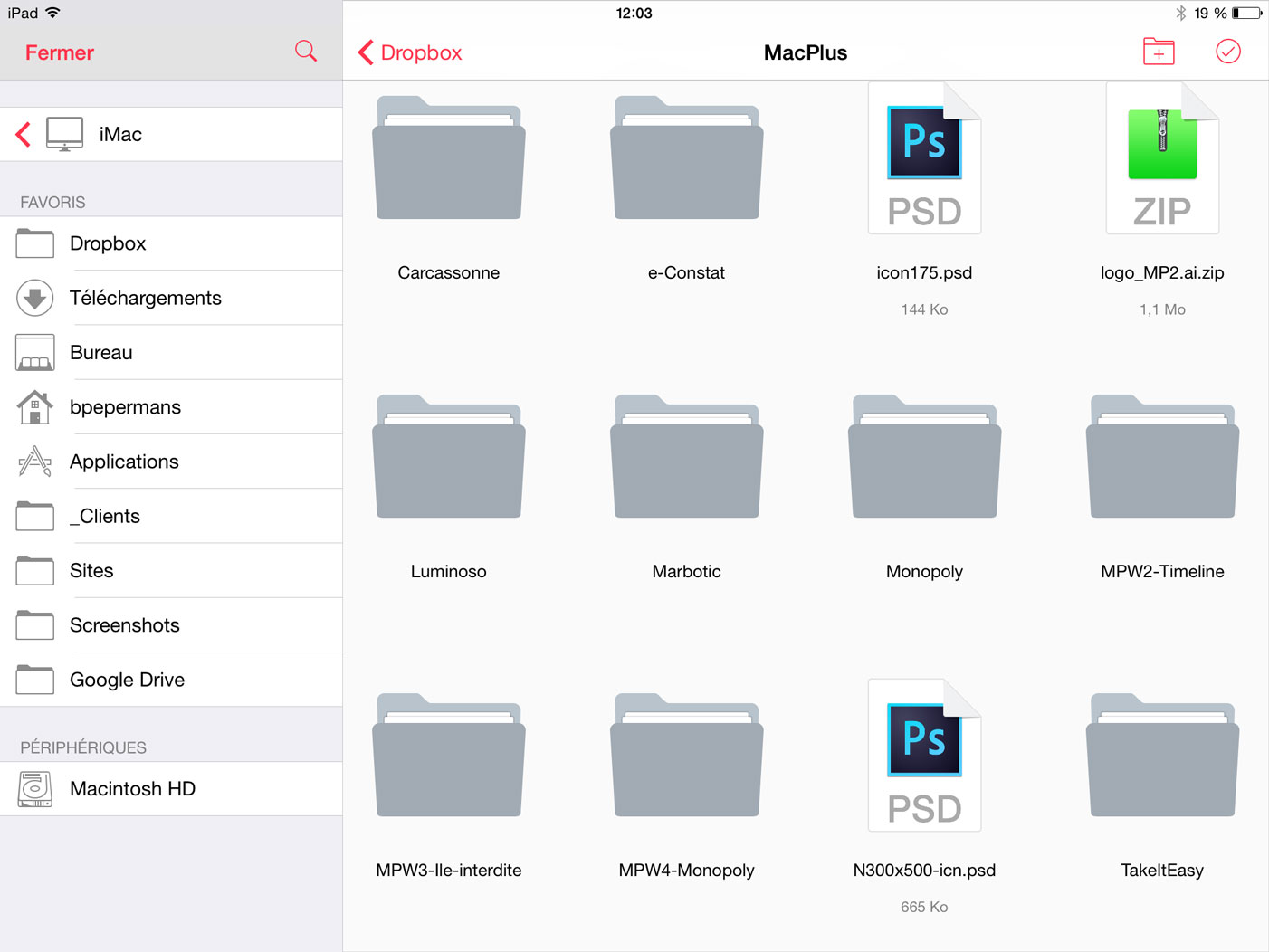1269x952 pixels.
Task: Select Bureau in sidebar
Action: 171,352
